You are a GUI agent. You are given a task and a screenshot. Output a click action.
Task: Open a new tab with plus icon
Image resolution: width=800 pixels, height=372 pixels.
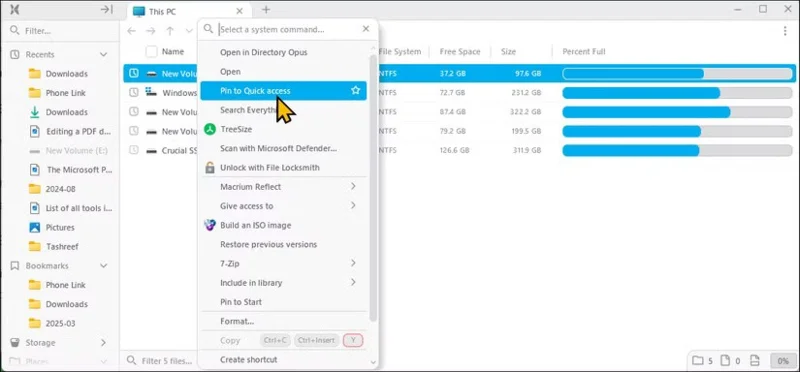pyautogui.click(x=266, y=10)
